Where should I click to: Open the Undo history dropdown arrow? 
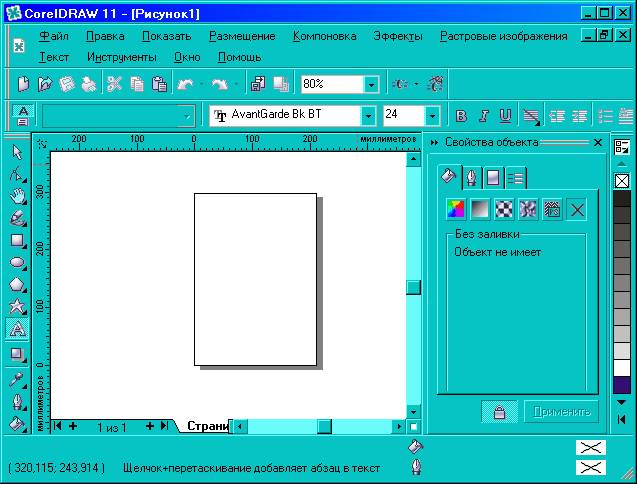202,84
